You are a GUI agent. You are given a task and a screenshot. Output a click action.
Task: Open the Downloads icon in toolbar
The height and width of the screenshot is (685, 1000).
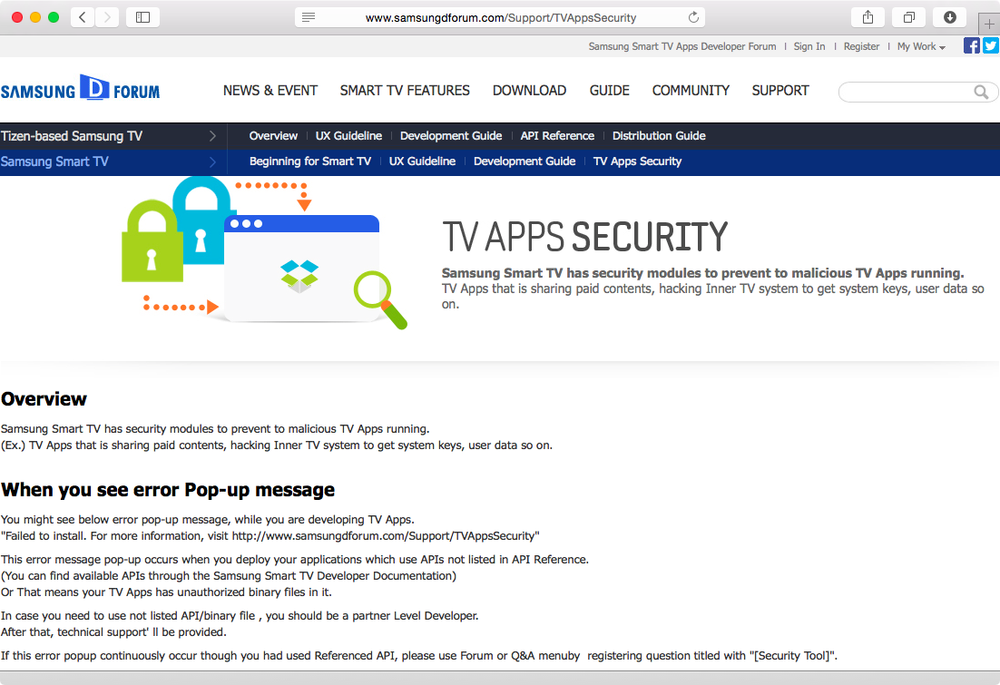[950, 17]
